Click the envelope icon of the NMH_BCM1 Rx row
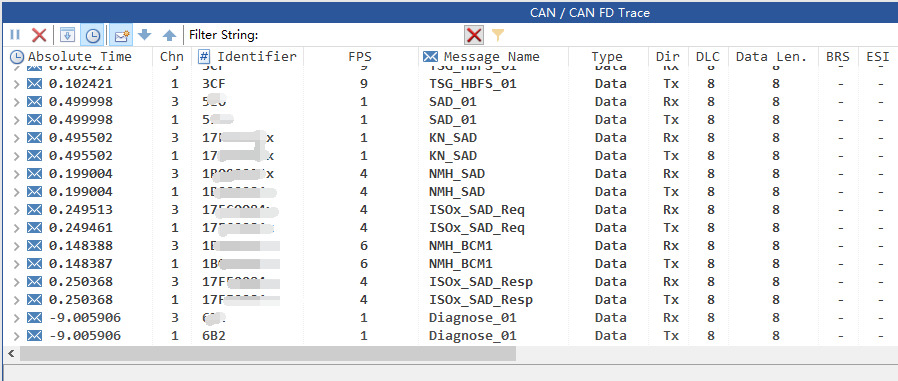Viewport: 898px width, 381px height. pyautogui.click(x=35, y=246)
